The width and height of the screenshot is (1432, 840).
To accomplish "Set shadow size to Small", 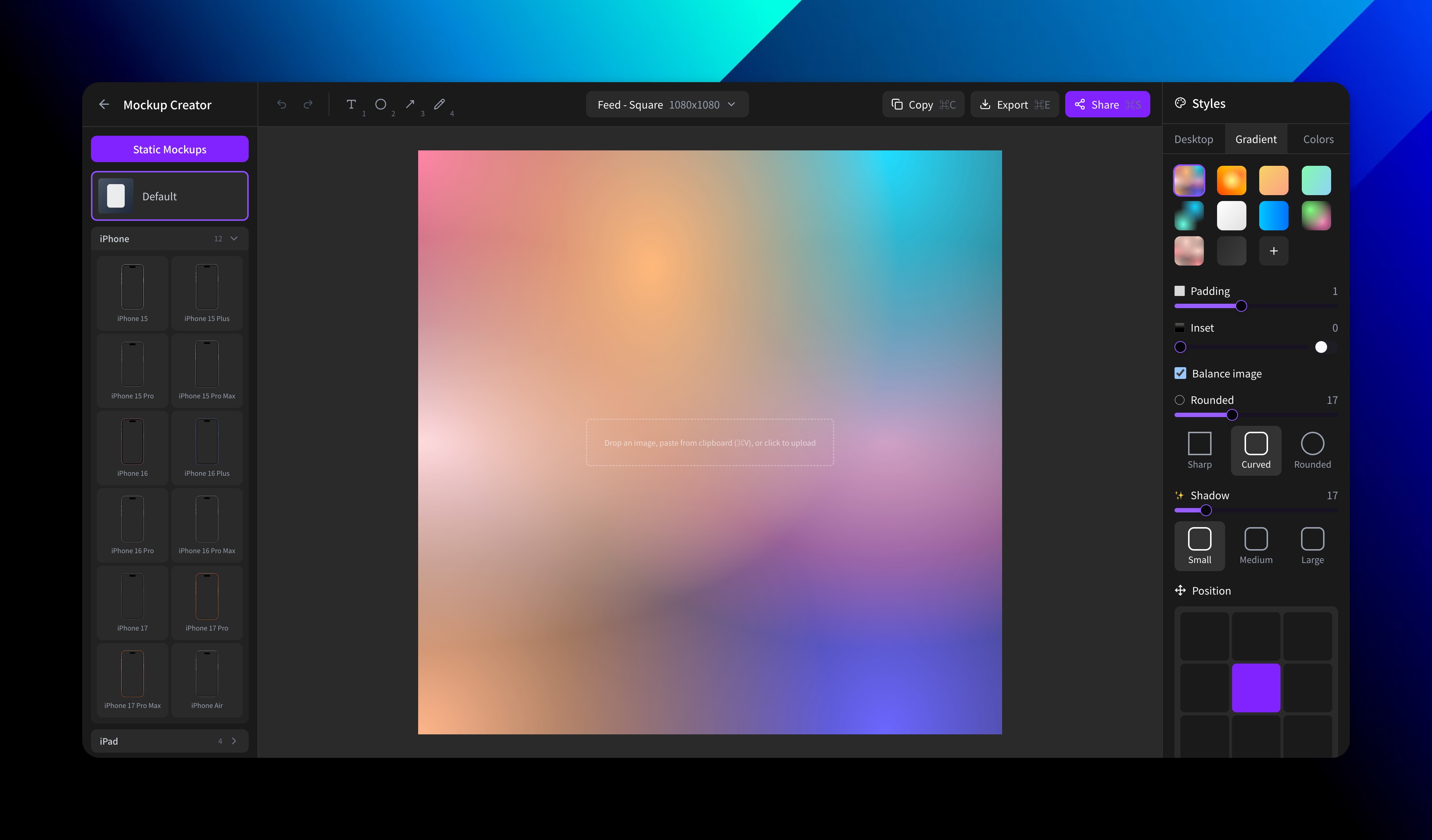I will [1199, 546].
